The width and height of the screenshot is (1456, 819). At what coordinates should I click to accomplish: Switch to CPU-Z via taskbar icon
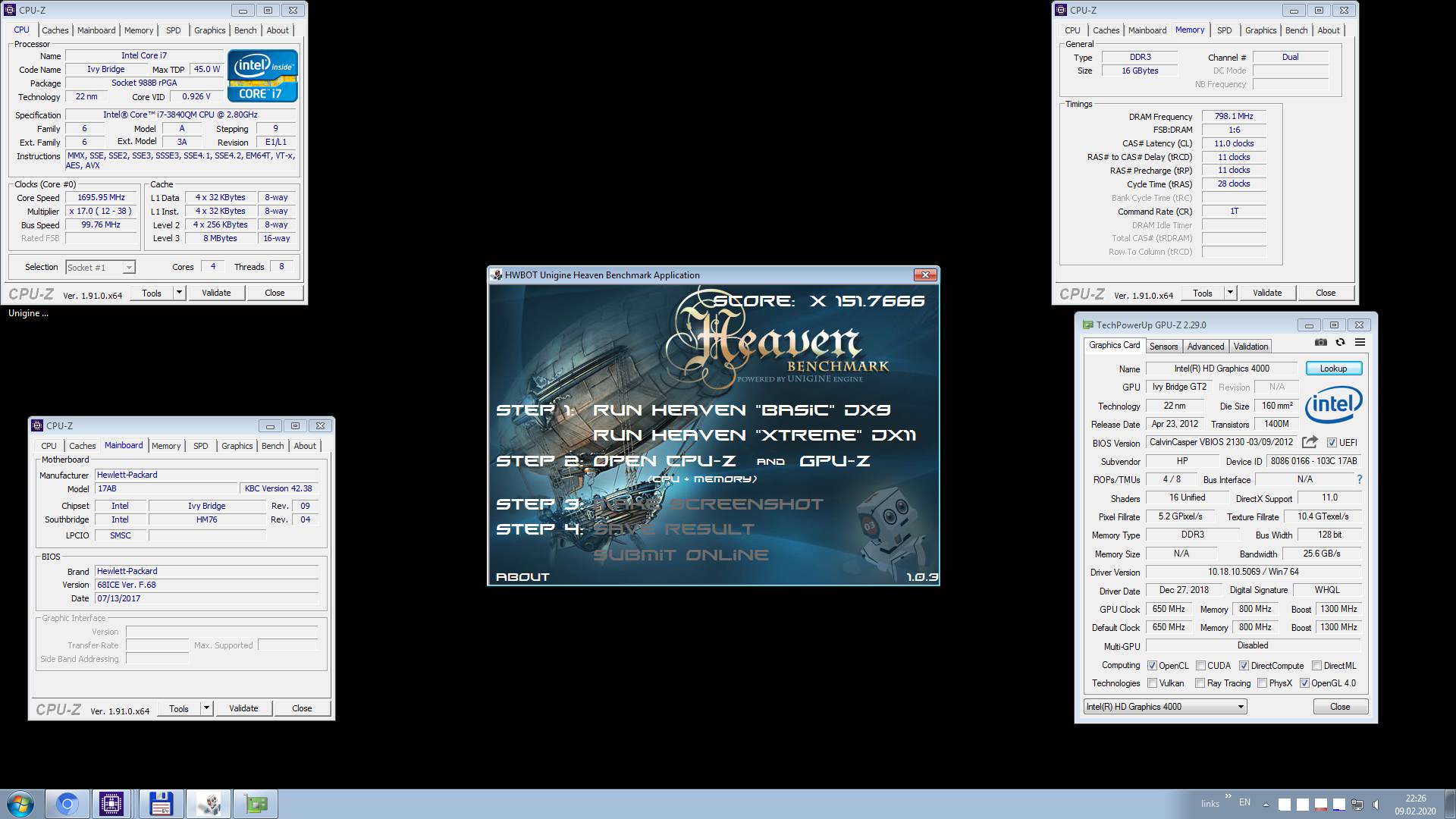point(111,804)
